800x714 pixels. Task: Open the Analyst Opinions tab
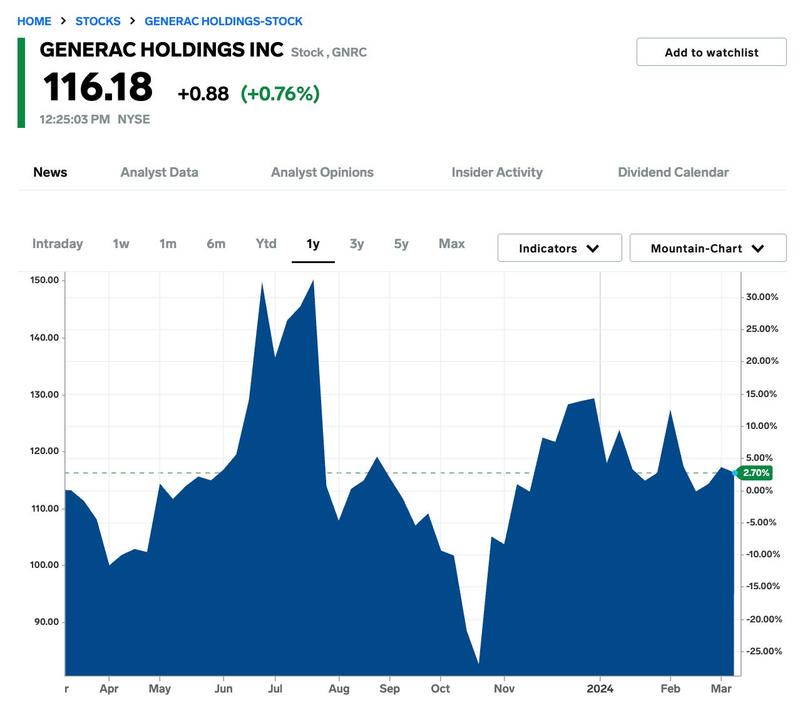pos(322,173)
